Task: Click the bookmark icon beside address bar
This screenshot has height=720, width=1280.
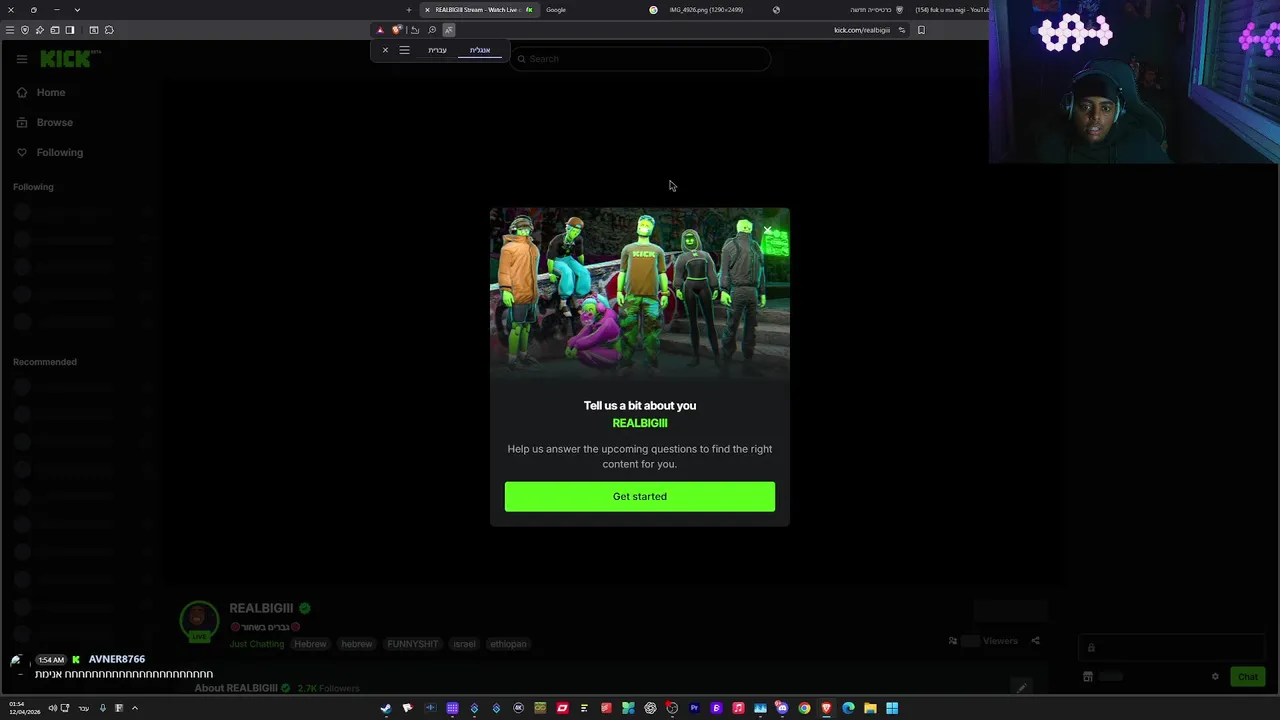Action: pyautogui.click(x=921, y=30)
